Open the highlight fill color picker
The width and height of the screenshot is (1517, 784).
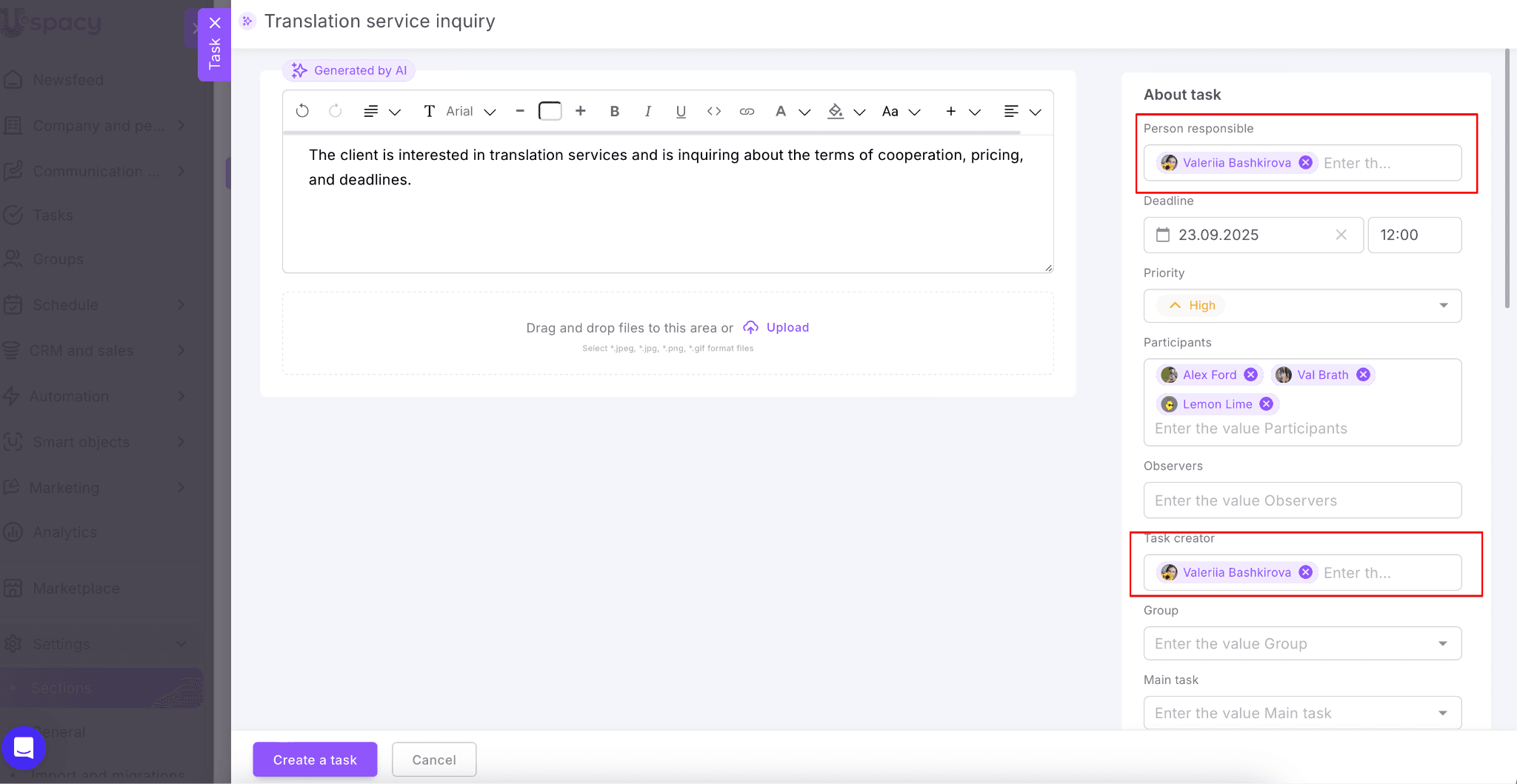click(x=836, y=111)
